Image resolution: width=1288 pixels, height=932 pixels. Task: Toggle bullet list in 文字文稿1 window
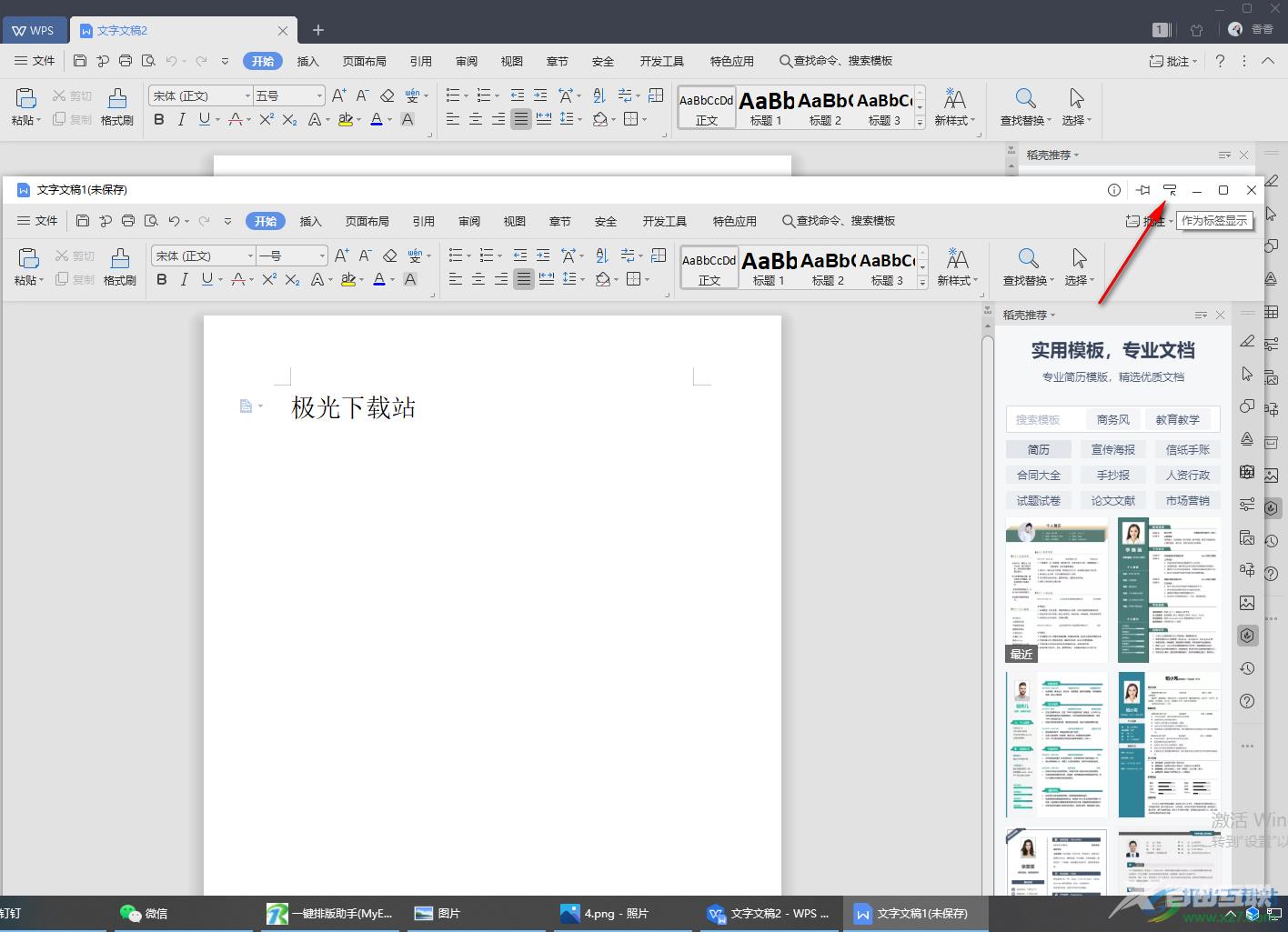456,256
